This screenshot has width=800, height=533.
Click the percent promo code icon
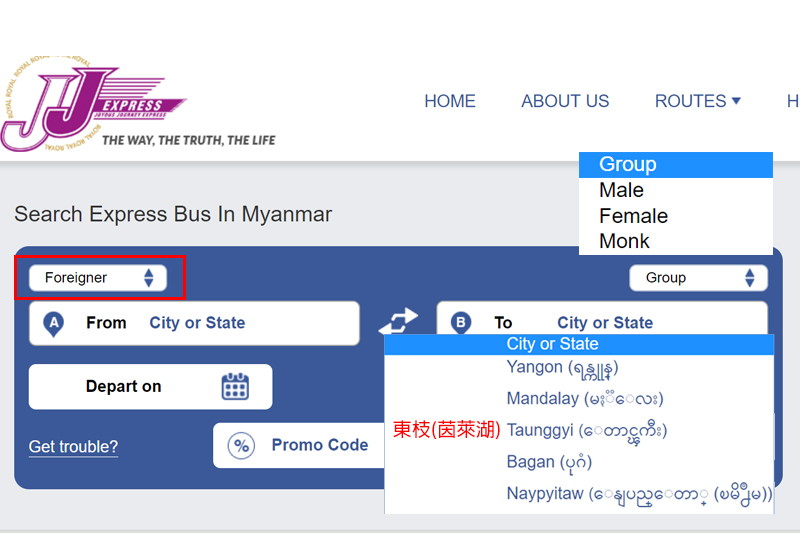(241, 445)
